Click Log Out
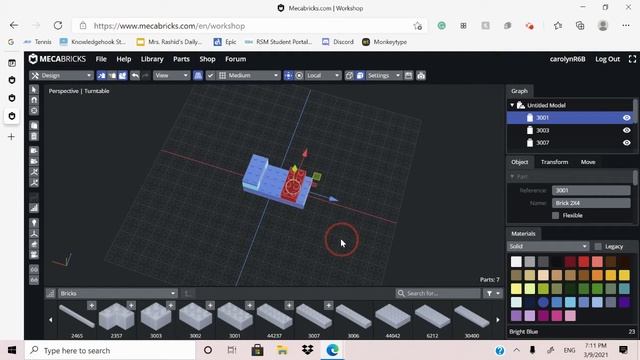The width and height of the screenshot is (640, 360). click(x=607, y=59)
